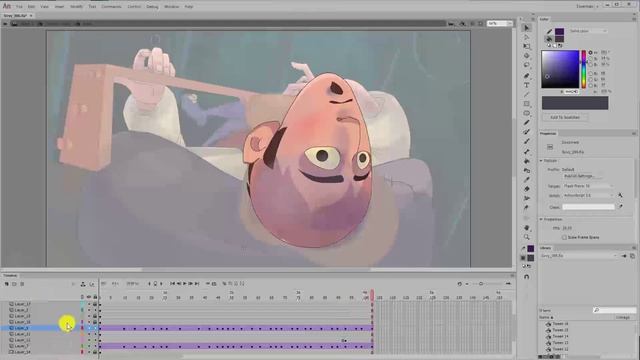This screenshot has height=360, width=640.
Task: Tick the Scale Frame Spans checkbox
Action: pos(564,237)
